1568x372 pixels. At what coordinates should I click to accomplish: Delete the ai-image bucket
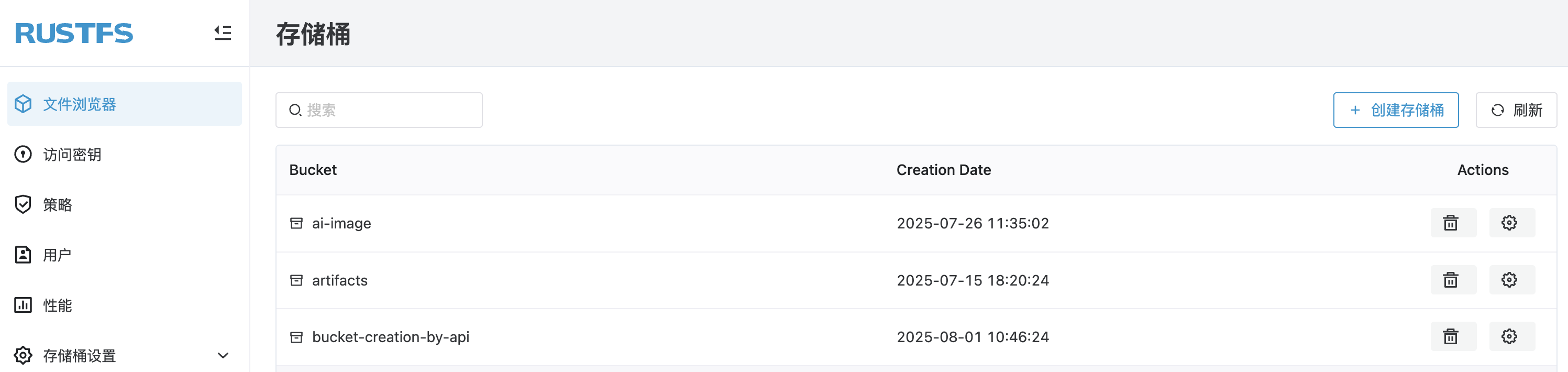(x=1452, y=223)
